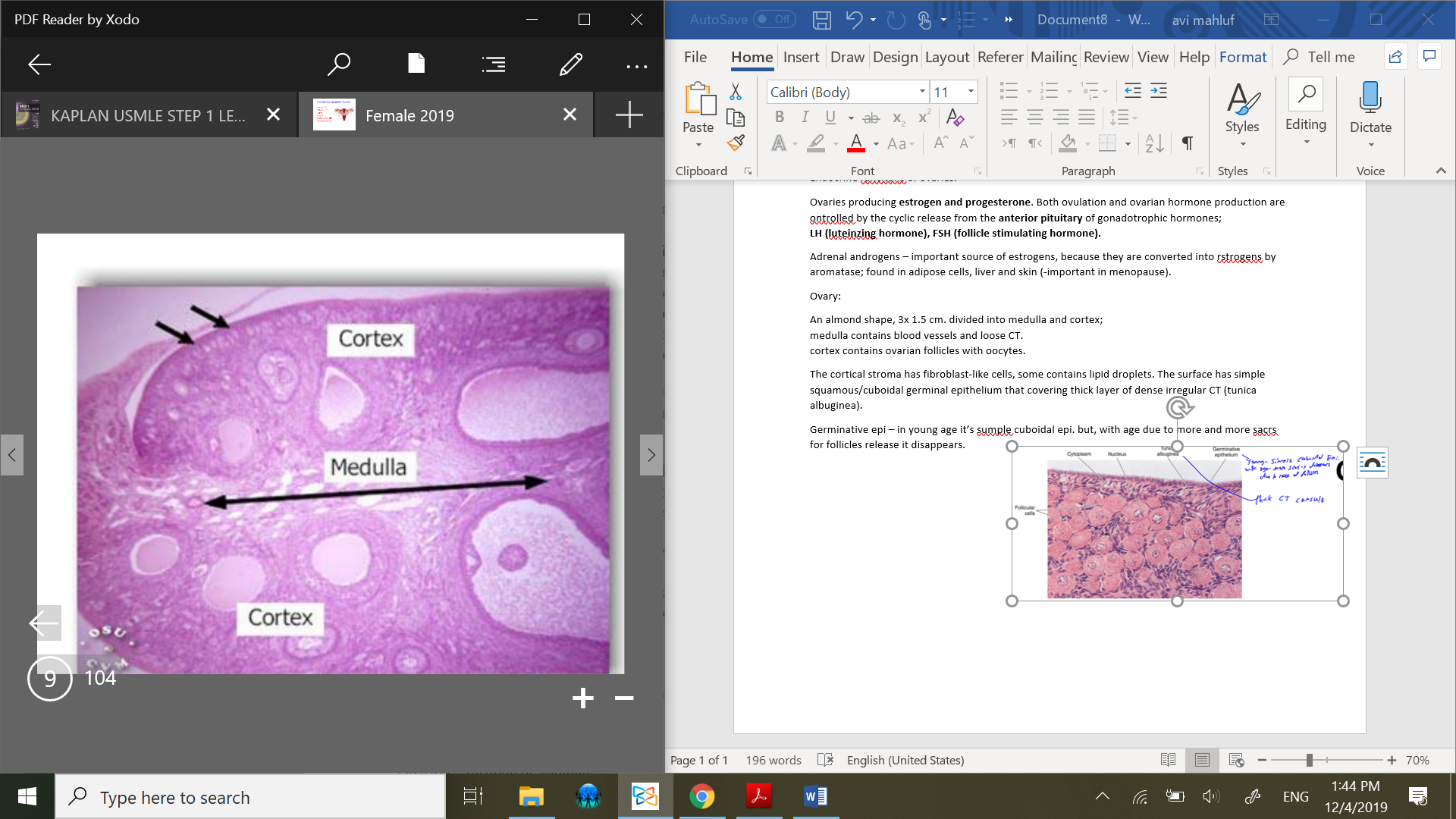This screenshot has width=1456, height=819.
Task: Click the zoom slider in Word status bar
Action: click(1310, 760)
